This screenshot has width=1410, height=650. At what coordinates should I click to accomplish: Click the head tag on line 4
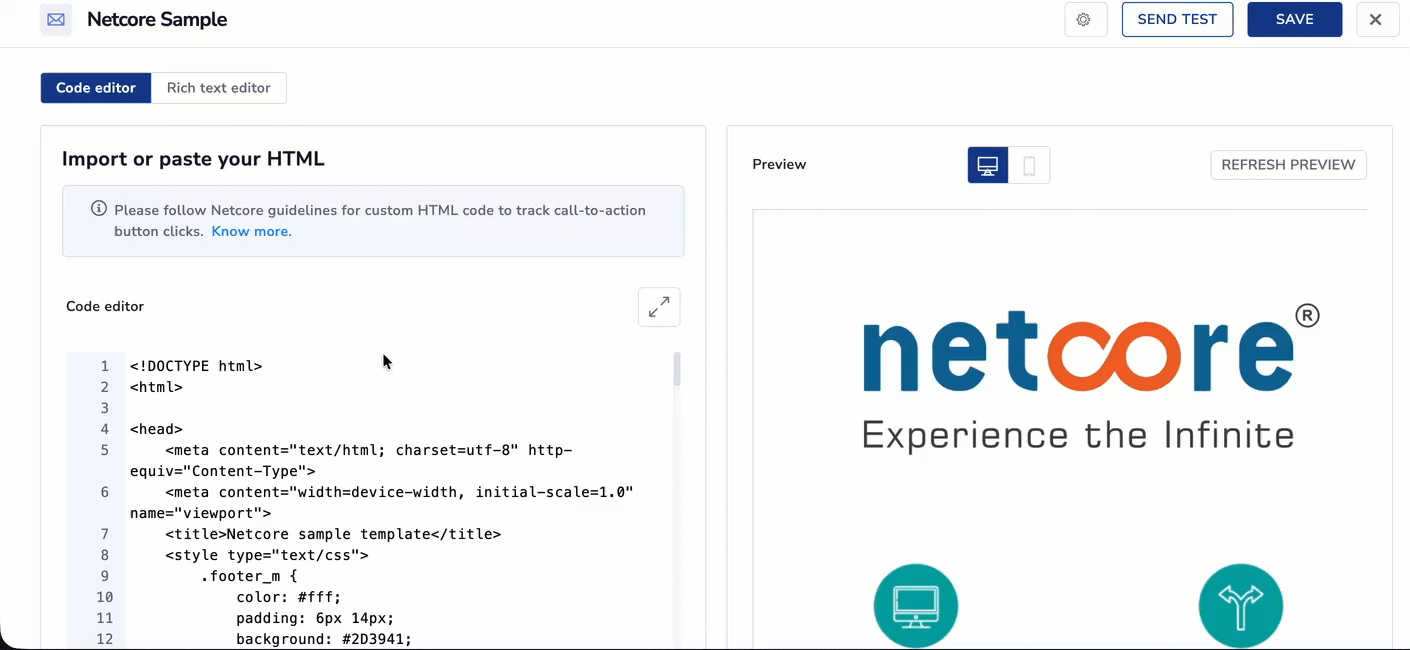[x=156, y=429]
